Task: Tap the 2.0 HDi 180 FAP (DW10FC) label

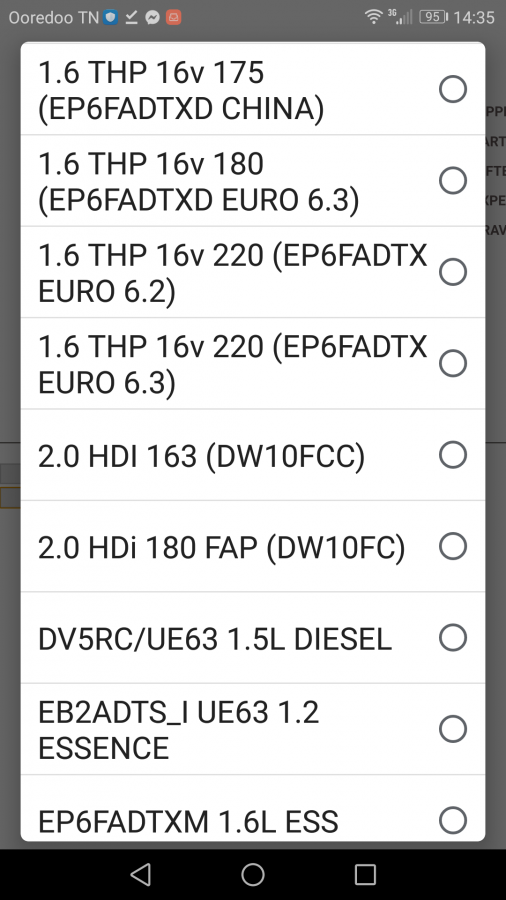Action: [221, 547]
